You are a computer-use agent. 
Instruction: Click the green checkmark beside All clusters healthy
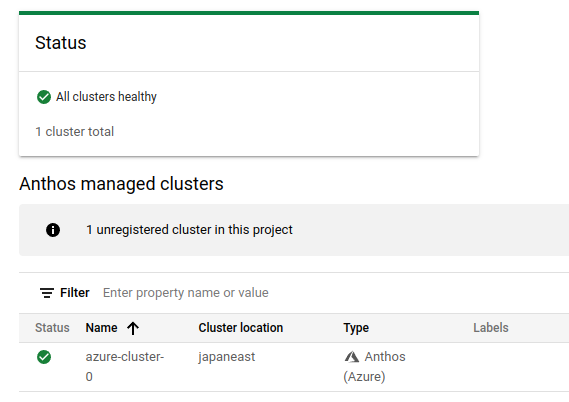(44, 97)
